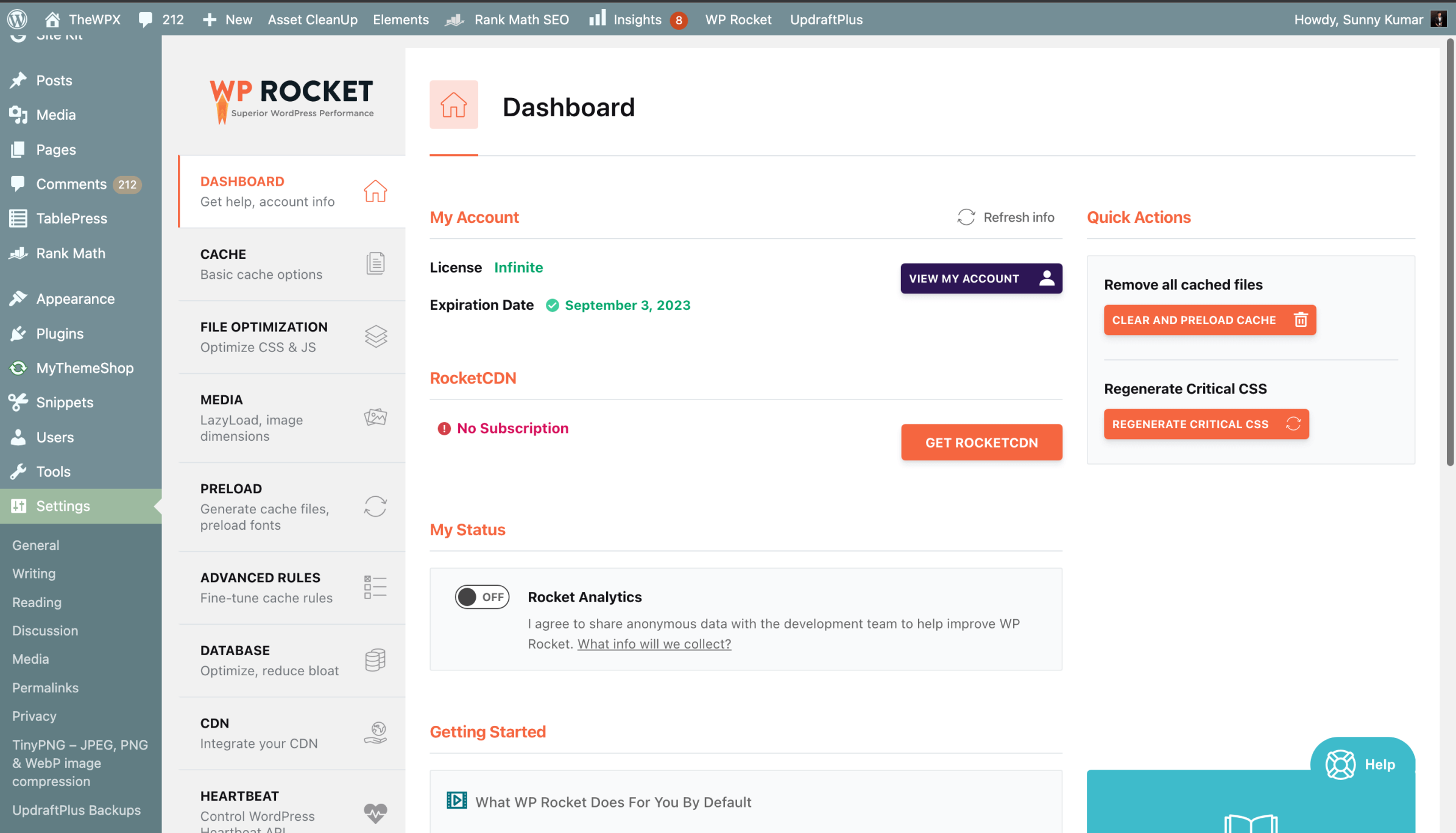Click the user avatar in admin bar

(x=1439, y=19)
